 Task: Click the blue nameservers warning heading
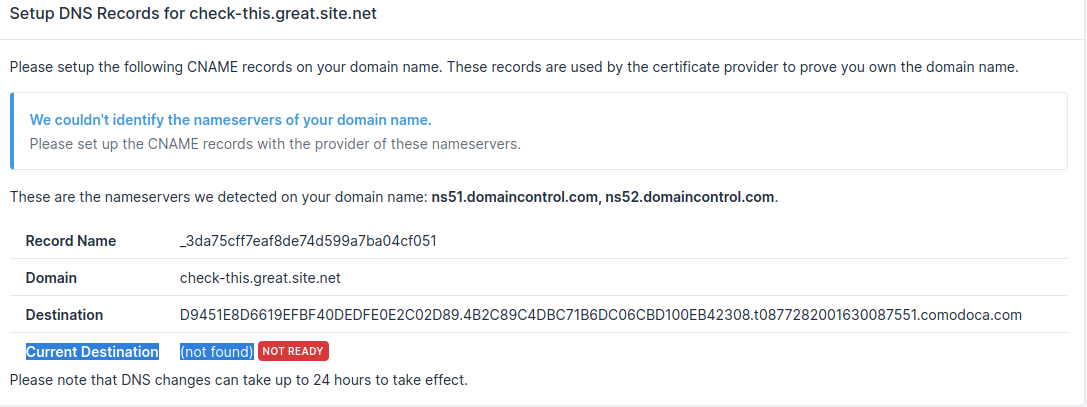(x=230, y=120)
